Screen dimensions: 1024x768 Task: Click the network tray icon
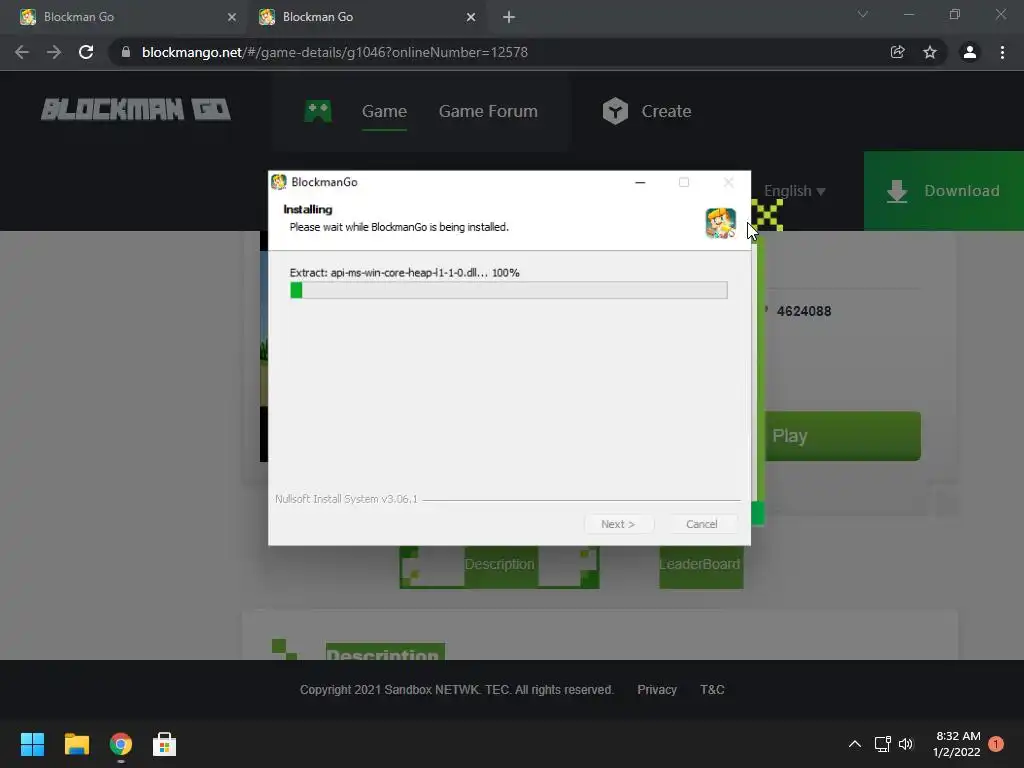(882, 744)
